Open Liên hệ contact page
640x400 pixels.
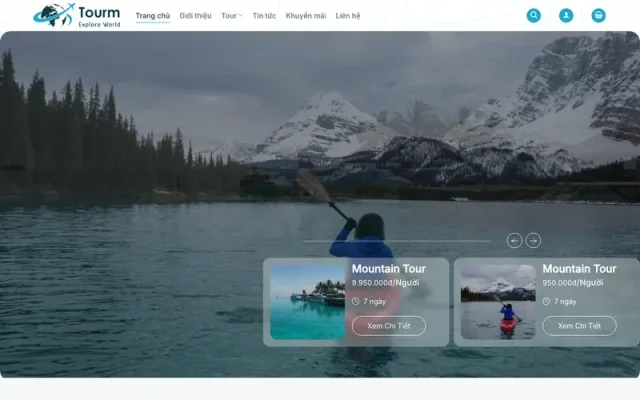tap(348, 16)
